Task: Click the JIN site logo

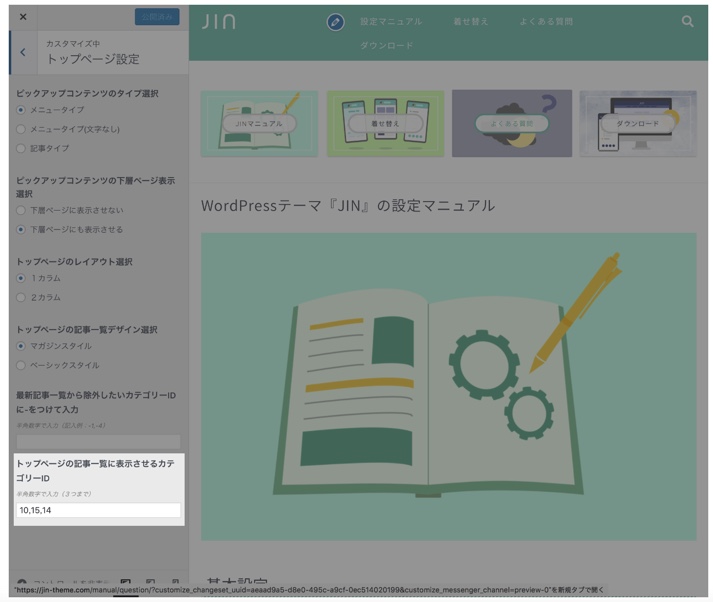Action: (219, 21)
